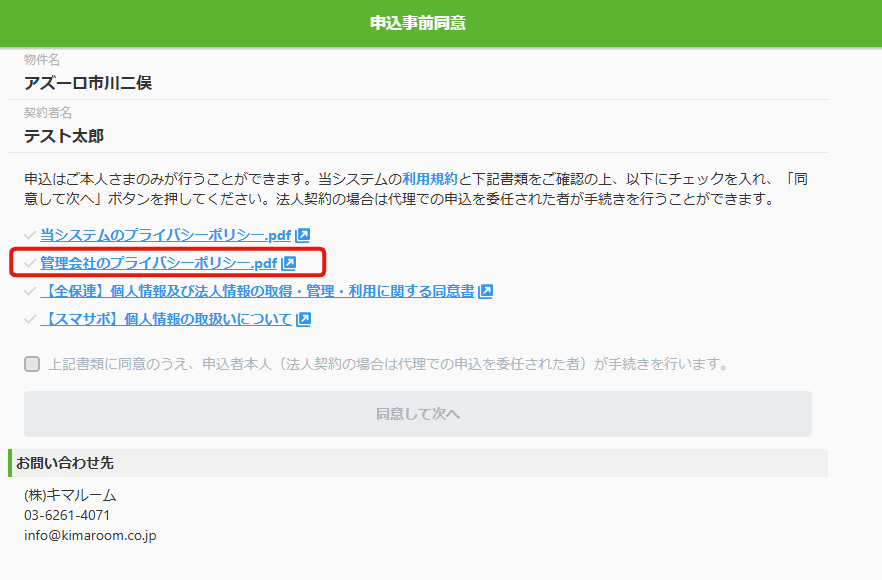Viewport: 882px width, 580px height.
Task: Click external-link icon next to 当システムのプライバシーポリシー.pdf
Action: click(303, 235)
